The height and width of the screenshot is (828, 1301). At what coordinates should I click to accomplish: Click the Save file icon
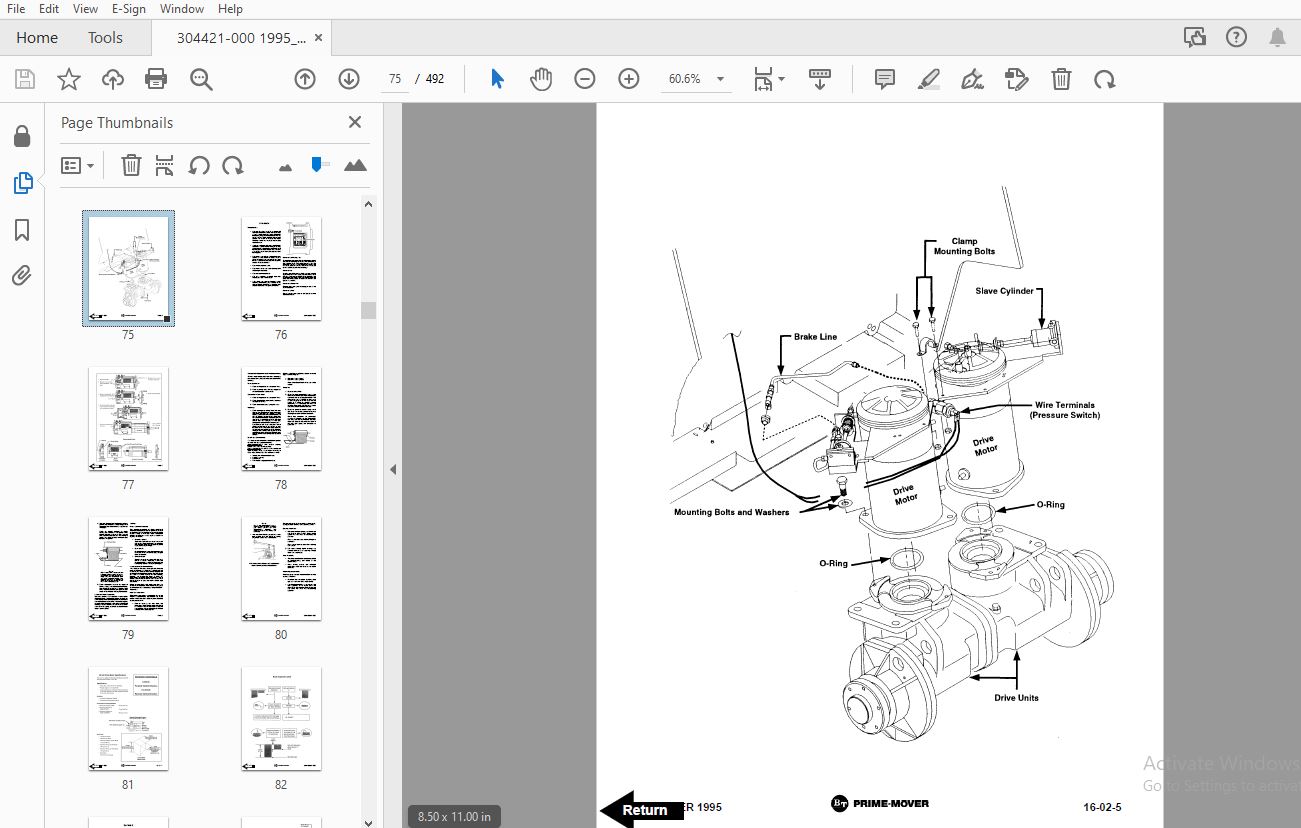[x=25, y=79]
